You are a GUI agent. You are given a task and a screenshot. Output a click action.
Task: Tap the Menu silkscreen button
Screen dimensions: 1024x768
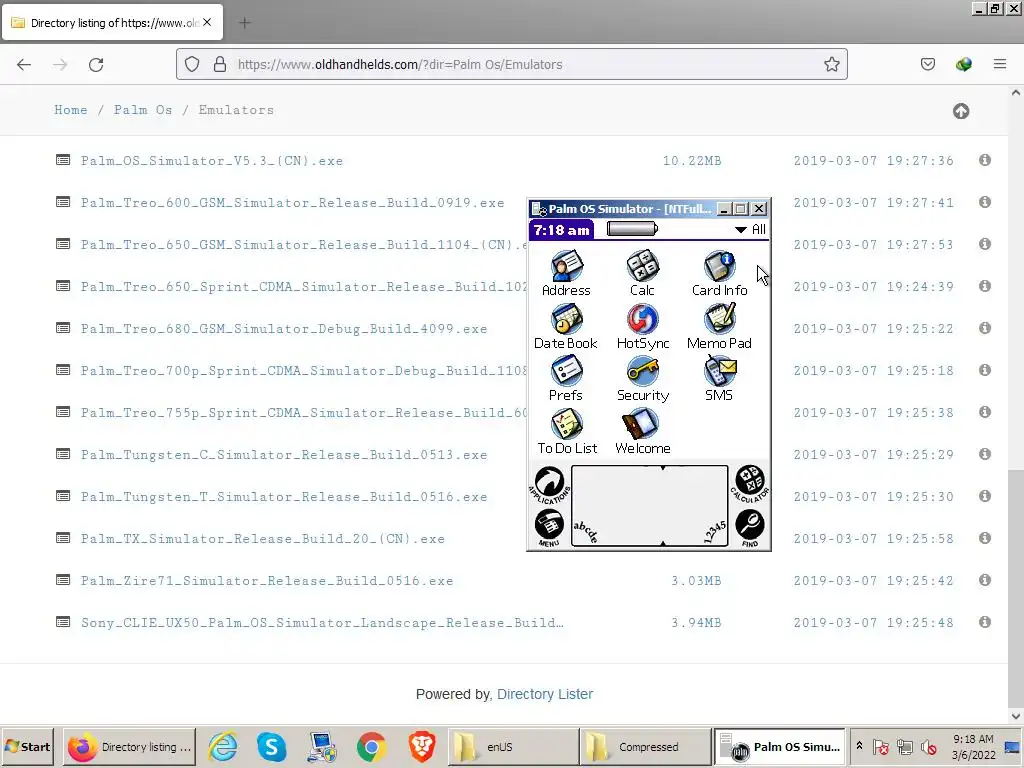(549, 528)
